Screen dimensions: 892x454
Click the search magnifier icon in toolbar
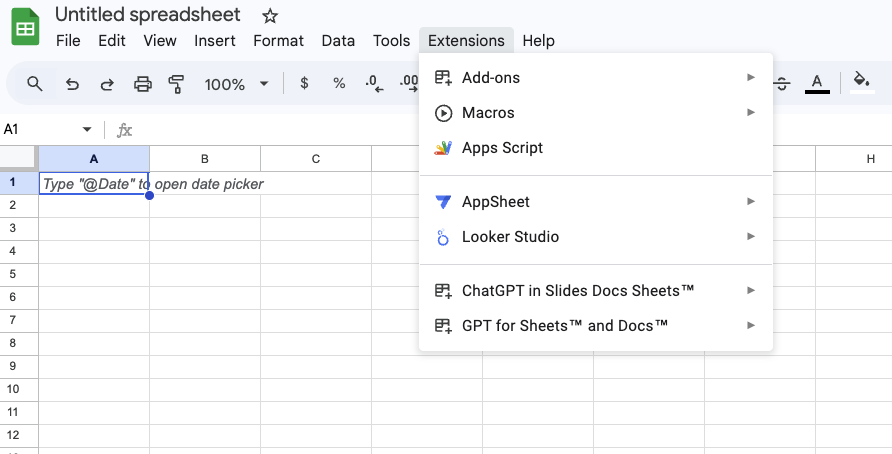click(35, 84)
